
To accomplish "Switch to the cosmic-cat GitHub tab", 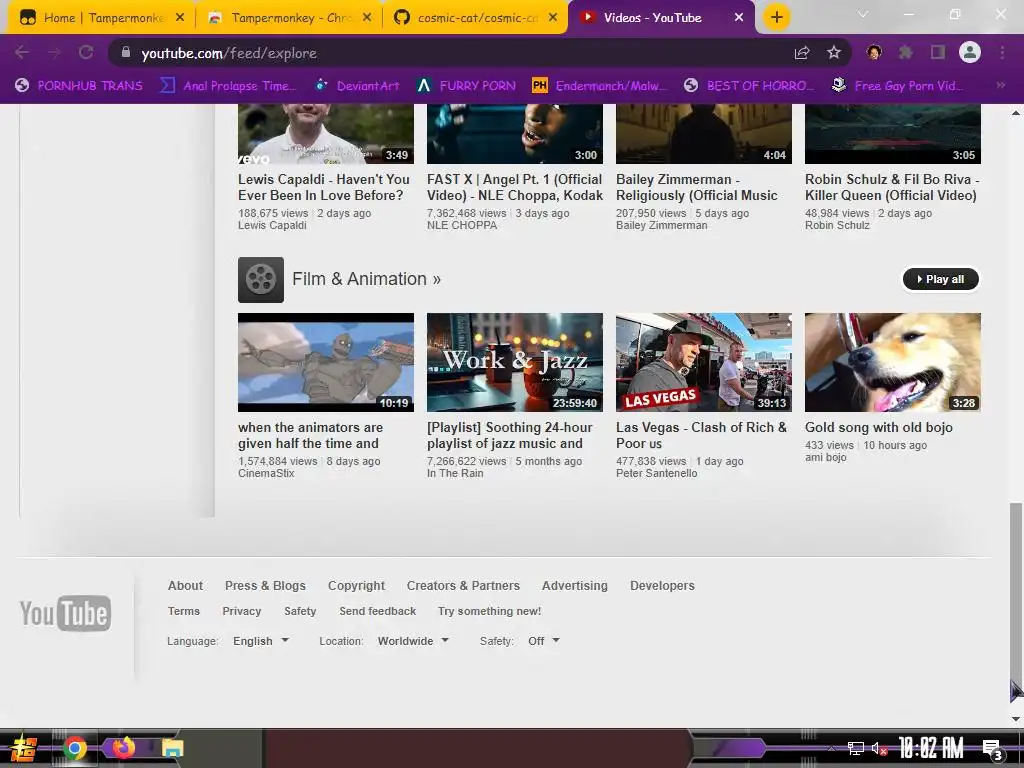I will point(476,18).
